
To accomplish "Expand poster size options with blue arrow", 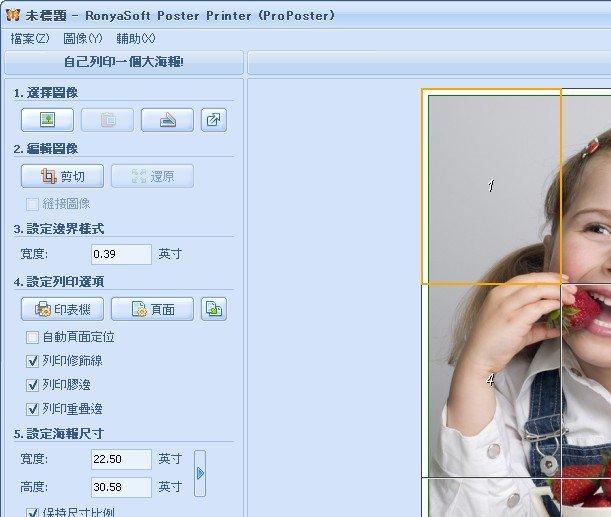I will click(x=200, y=474).
